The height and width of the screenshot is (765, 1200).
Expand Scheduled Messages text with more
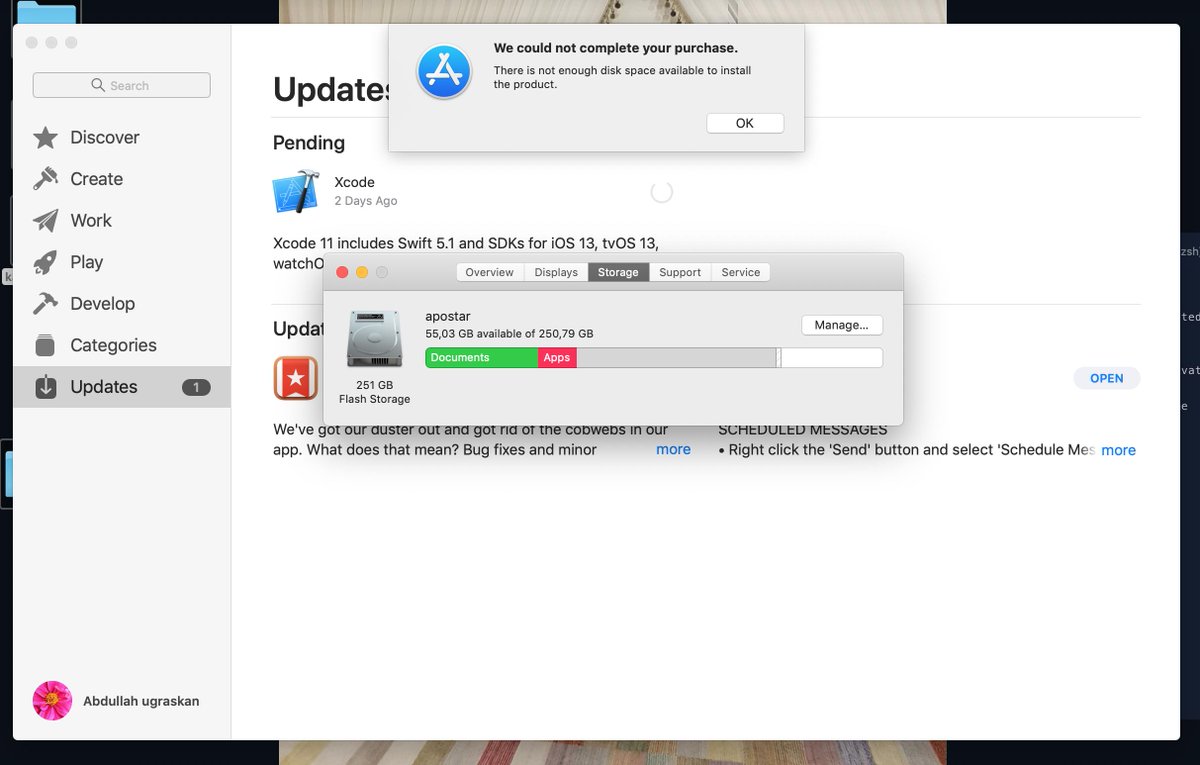(x=1118, y=450)
